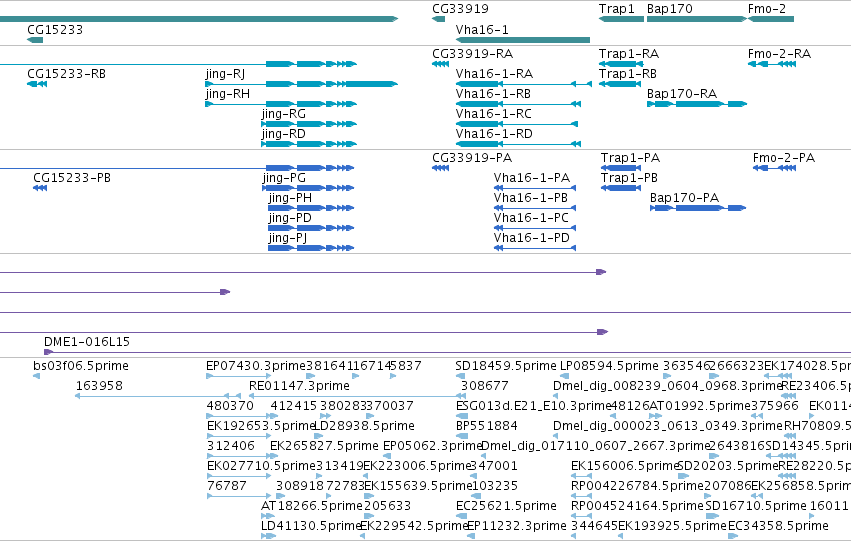Select protein Vha16-1-PD
Image resolution: width=851 pixels, height=541 pixels.
(535, 248)
